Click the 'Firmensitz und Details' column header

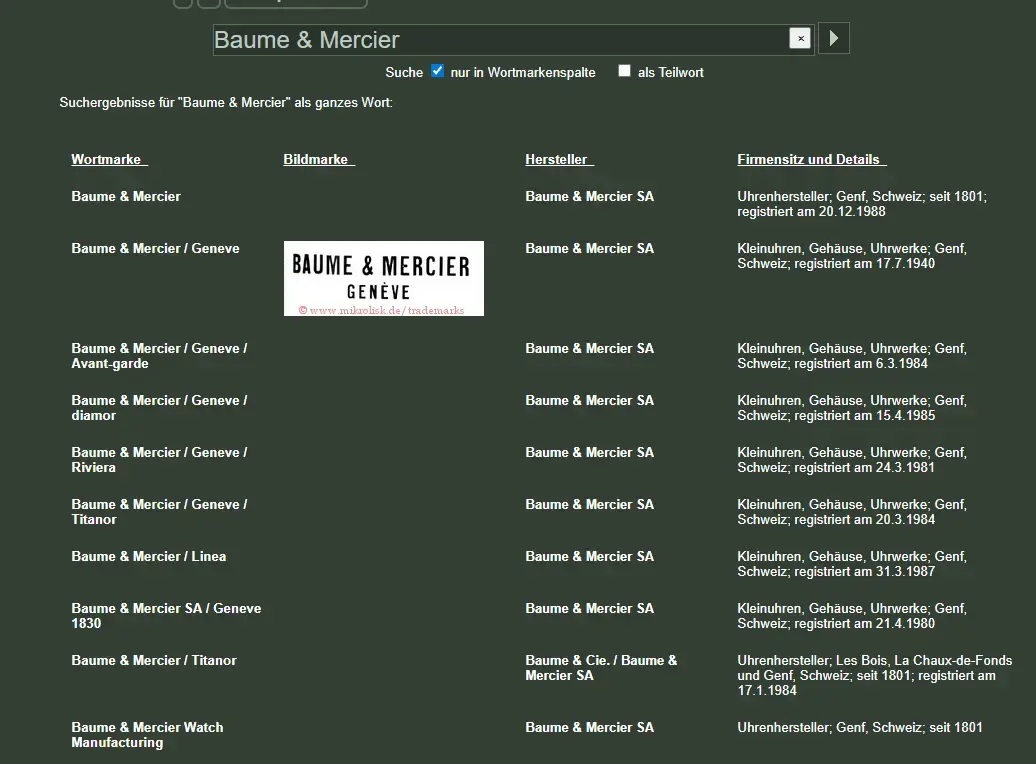pos(811,160)
